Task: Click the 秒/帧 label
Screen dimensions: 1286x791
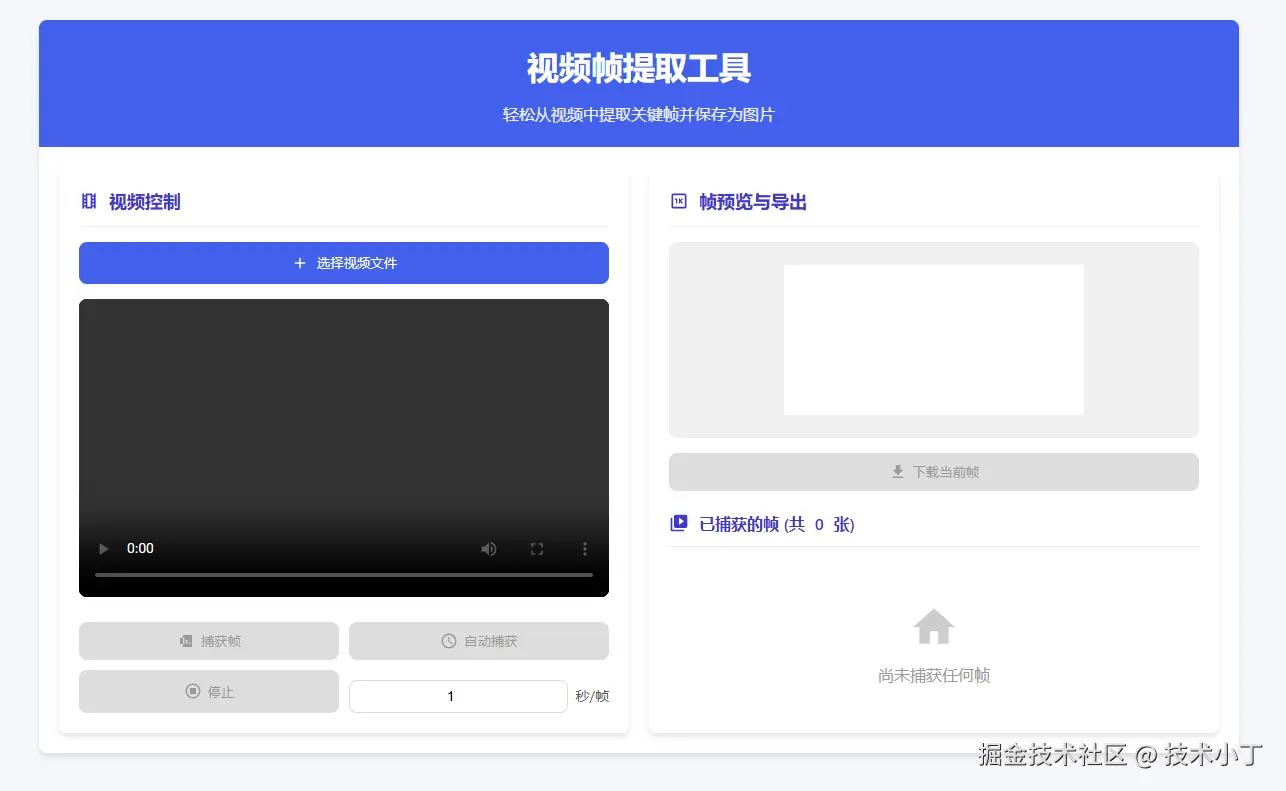Action: (592, 696)
